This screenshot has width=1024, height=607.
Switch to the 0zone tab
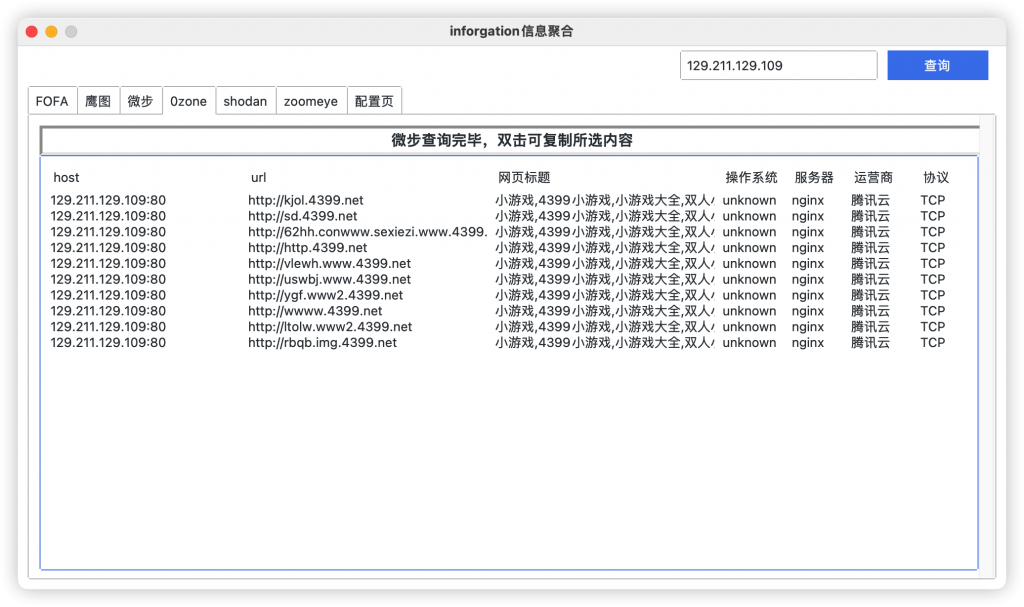click(x=188, y=100)
